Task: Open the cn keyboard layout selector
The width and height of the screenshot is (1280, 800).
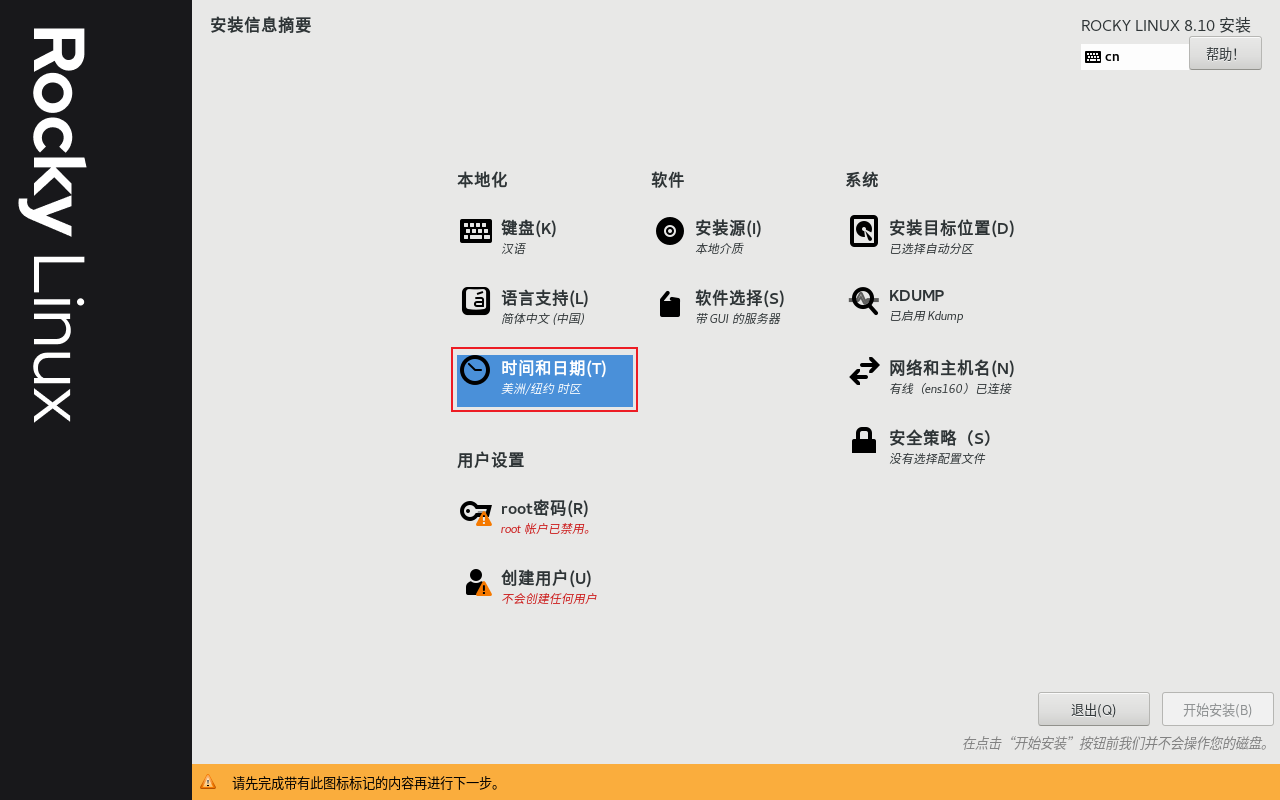Action: (x=1135, y=56)
